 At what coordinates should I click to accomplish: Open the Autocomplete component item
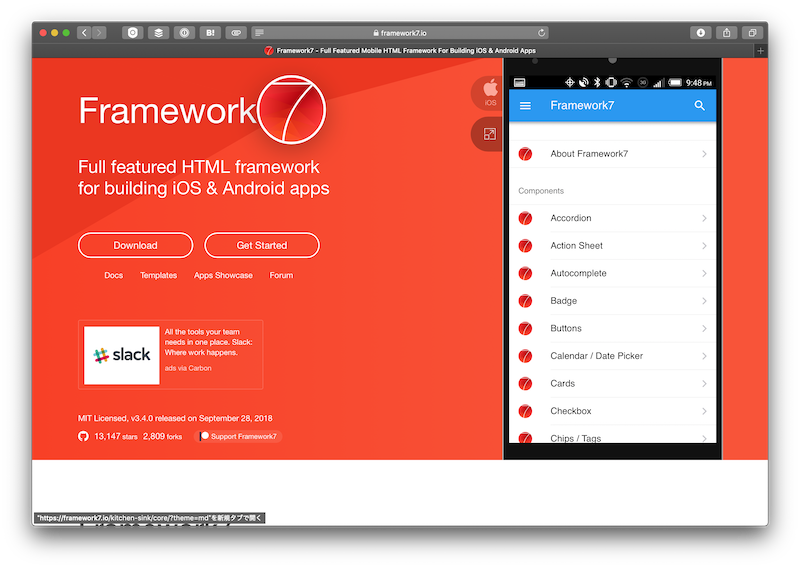pos(612,274)
